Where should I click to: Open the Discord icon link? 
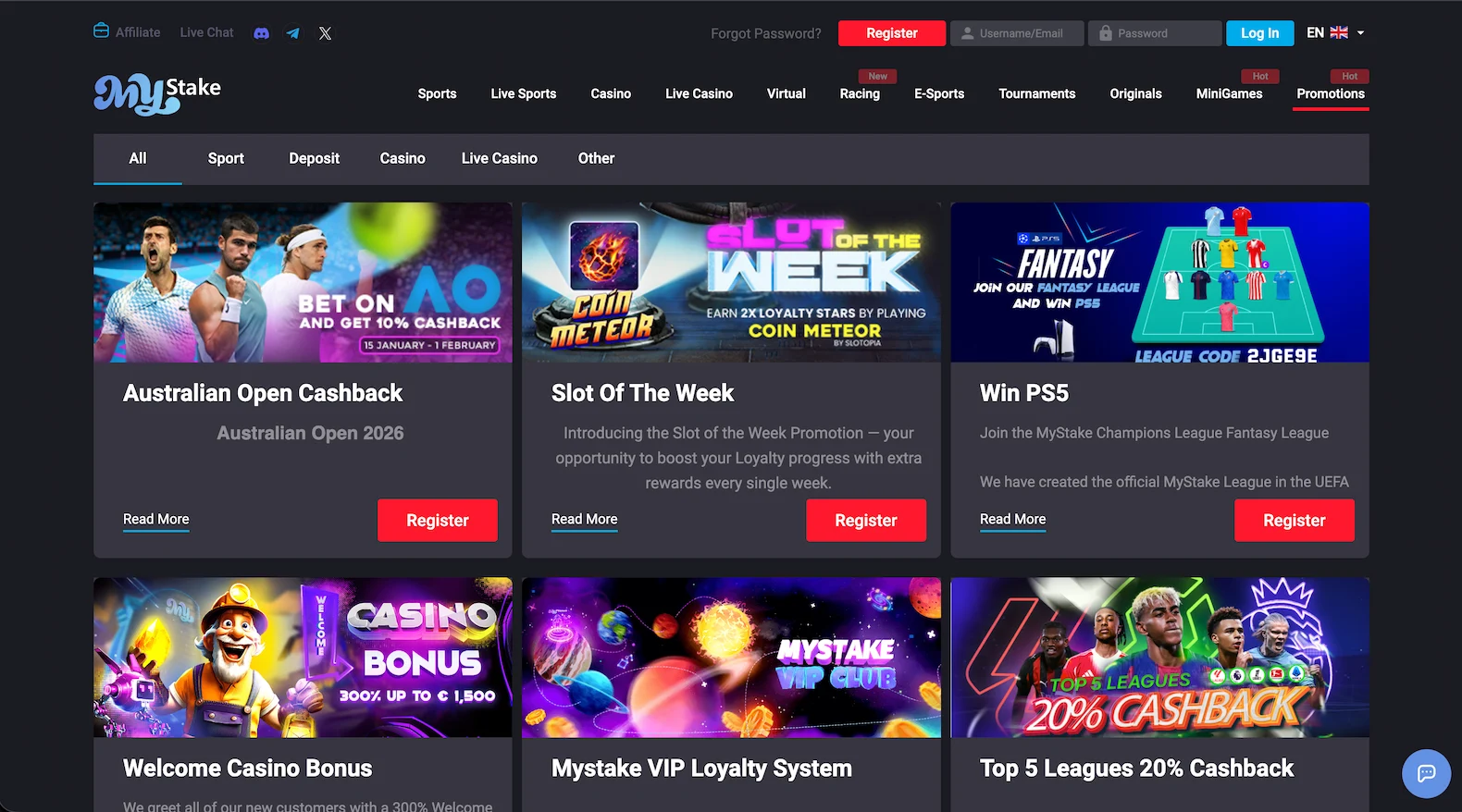(262, 33)
